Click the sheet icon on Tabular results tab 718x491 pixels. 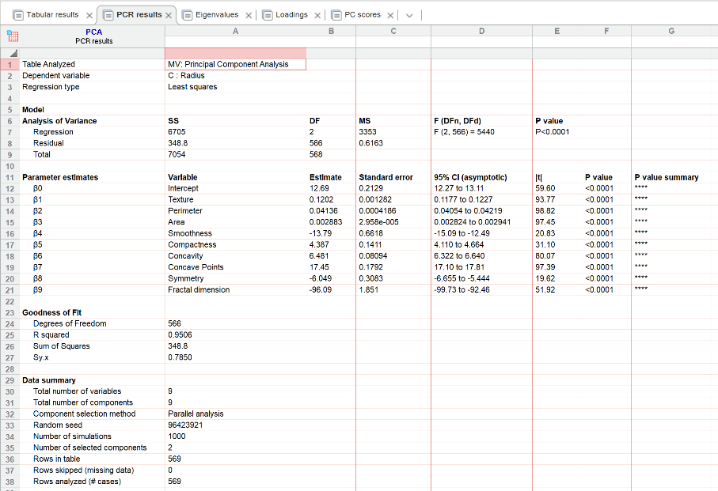tap(18, 15)
